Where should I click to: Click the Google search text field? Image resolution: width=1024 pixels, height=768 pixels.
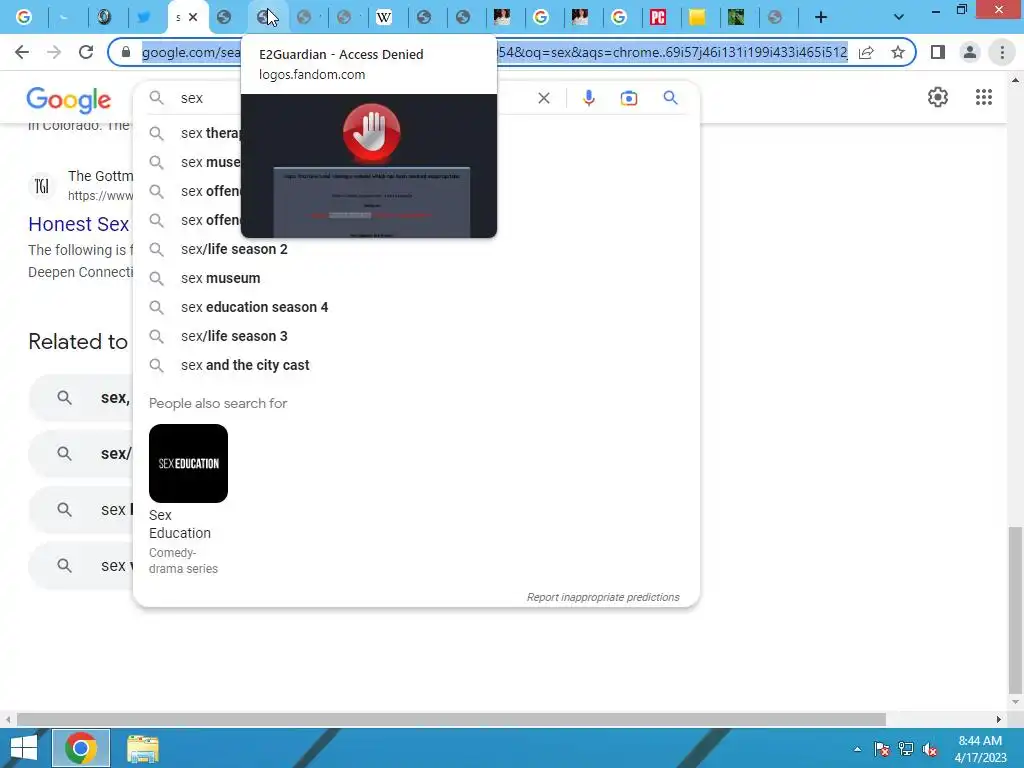pos(353,98)
